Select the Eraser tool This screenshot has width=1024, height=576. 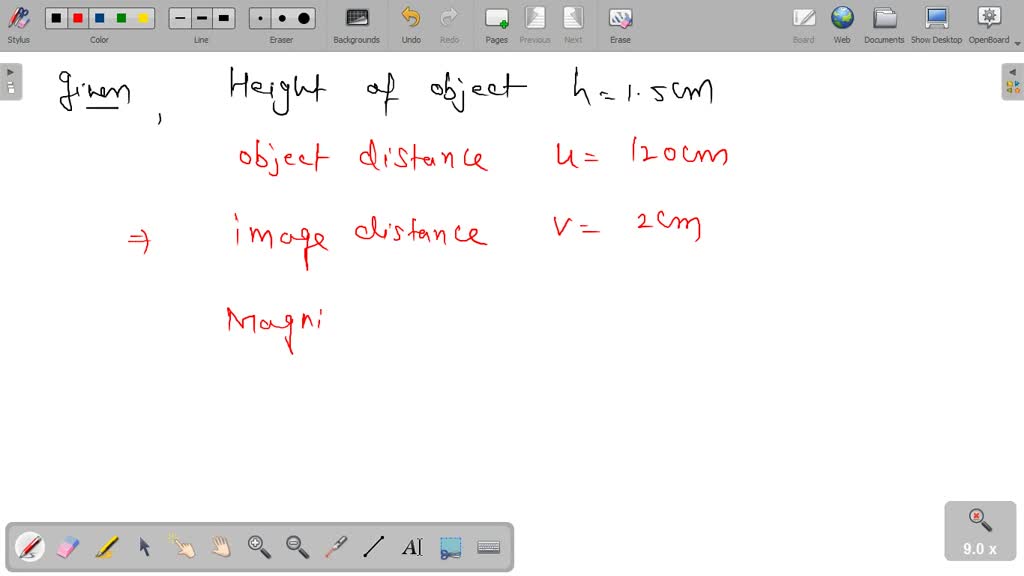tap(66, 547)
